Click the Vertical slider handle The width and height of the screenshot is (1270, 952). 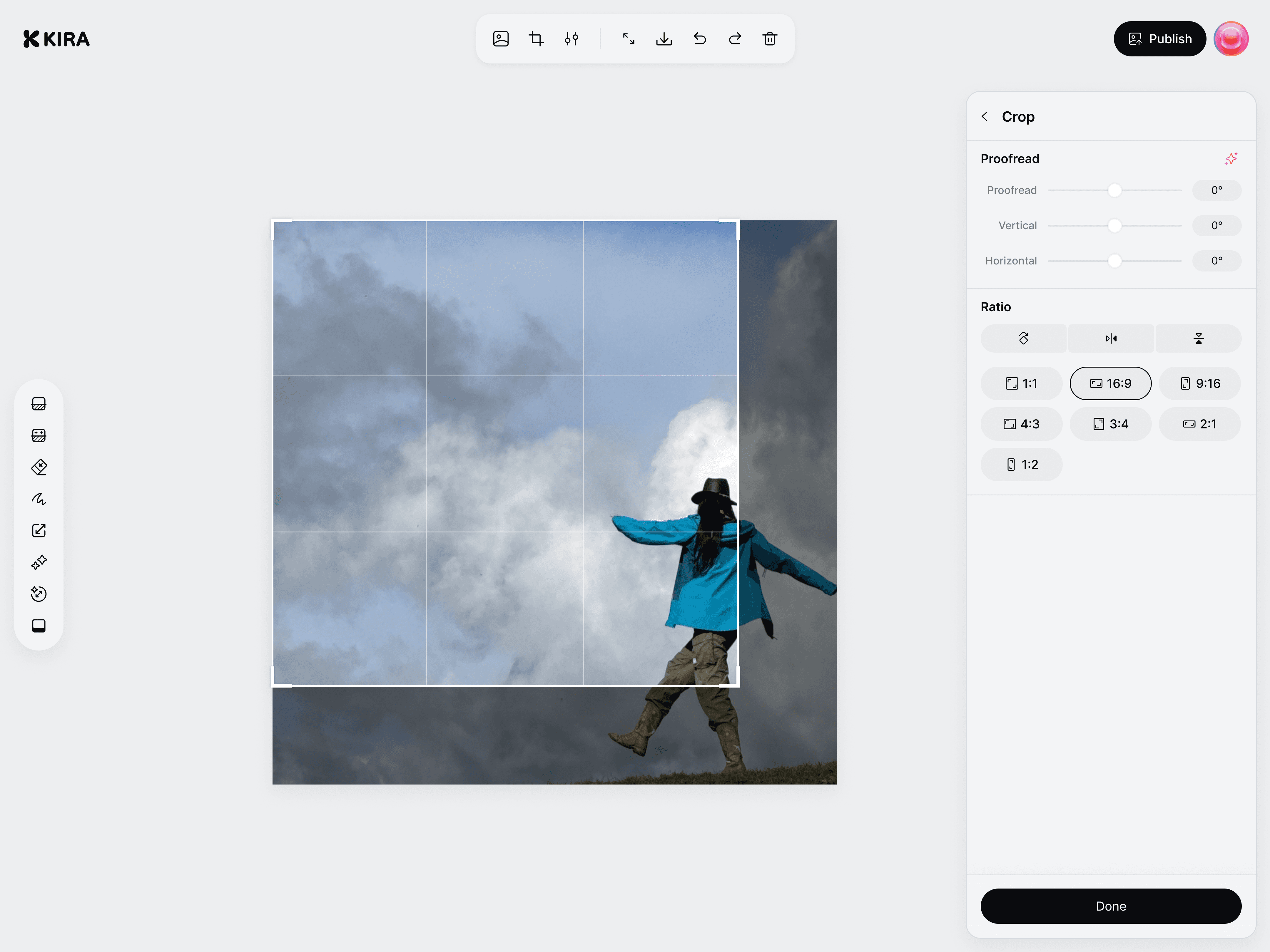pos(1114,226)
